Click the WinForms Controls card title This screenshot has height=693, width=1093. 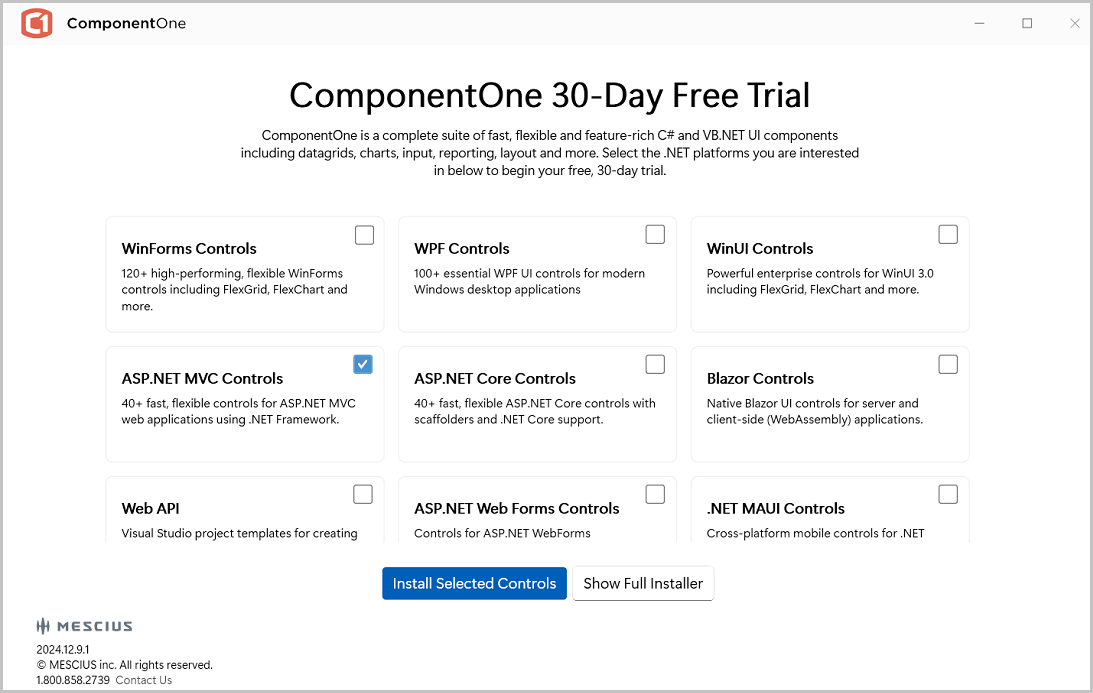[189, 249]
